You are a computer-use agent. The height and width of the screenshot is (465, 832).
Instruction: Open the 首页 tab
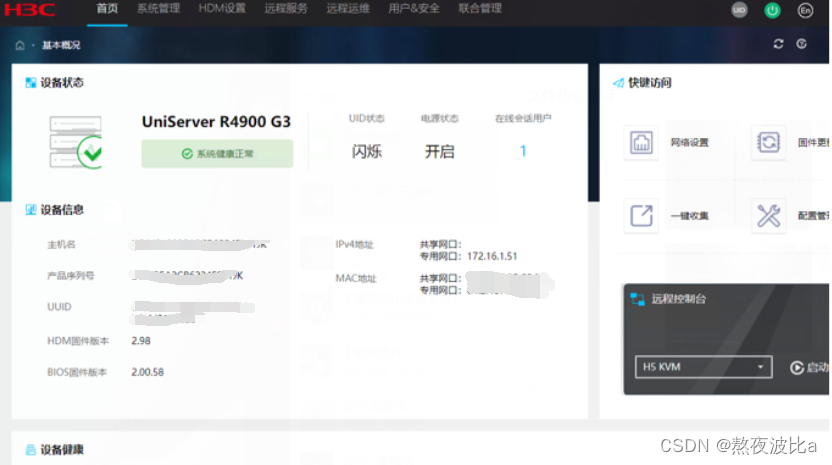click(107, 8)
